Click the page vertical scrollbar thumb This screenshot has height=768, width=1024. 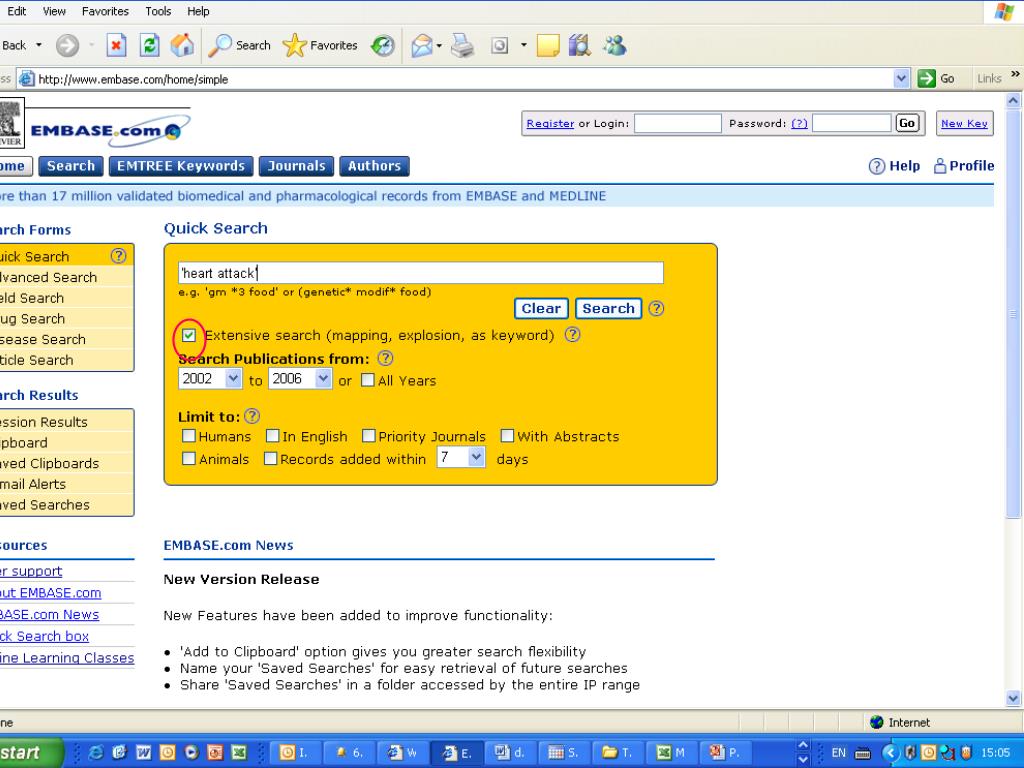coord(1014,313)
